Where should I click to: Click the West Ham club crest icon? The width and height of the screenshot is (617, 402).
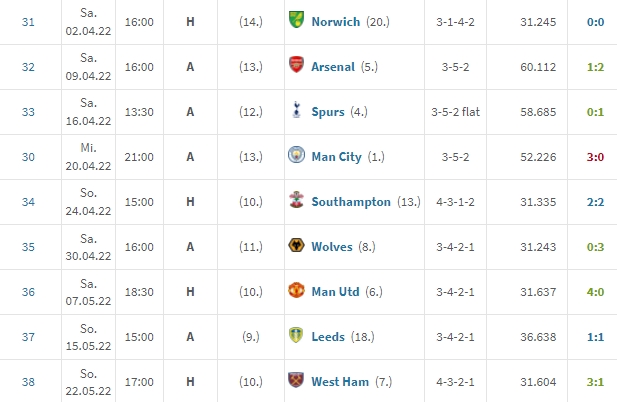[296, 380]
